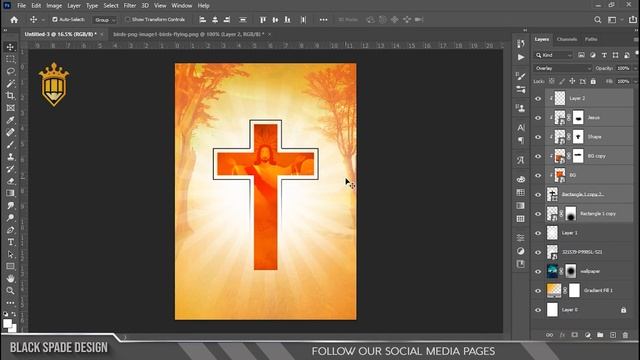
Task: Select the Layer 1 layer row
Action: (589, 233)
